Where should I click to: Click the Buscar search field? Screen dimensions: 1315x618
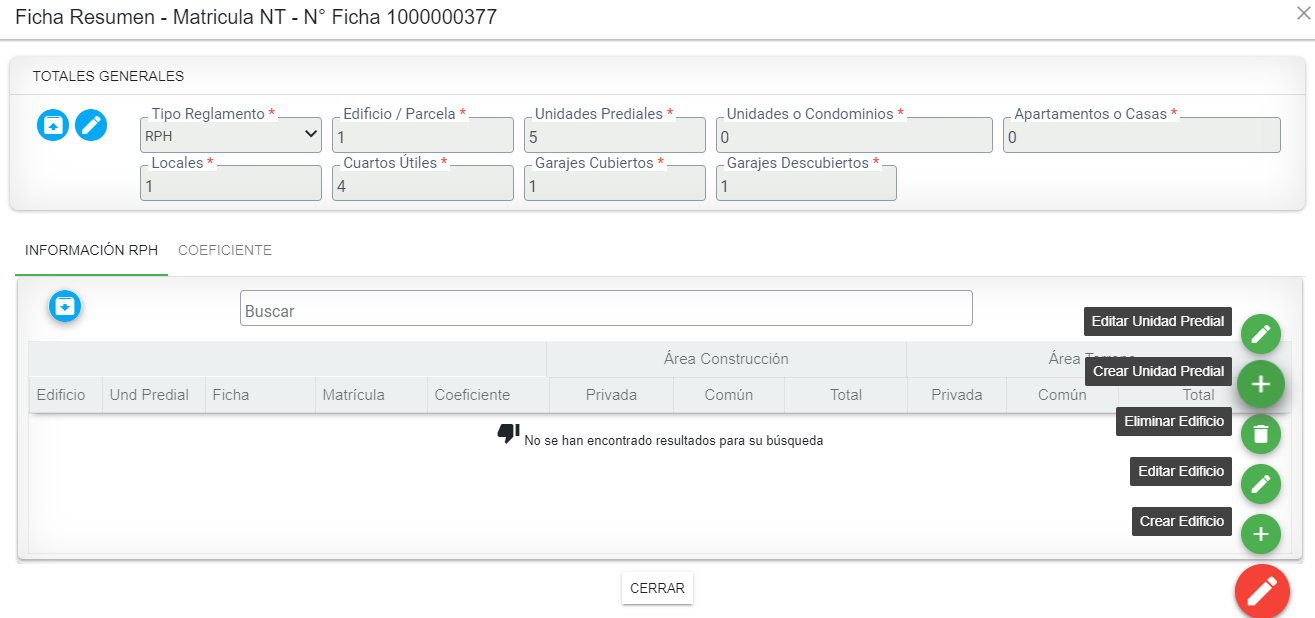pyautogui.click(x=605, y=309)
